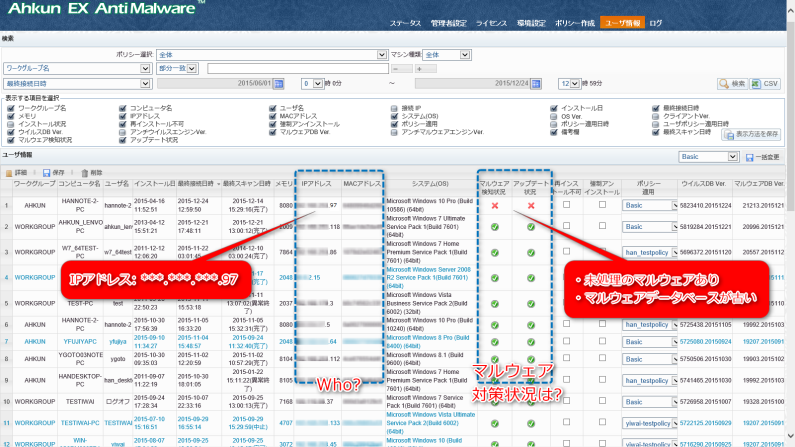Open the ログ menu tab
Viewport: 795px width, 447px height.
click(656, 23)
